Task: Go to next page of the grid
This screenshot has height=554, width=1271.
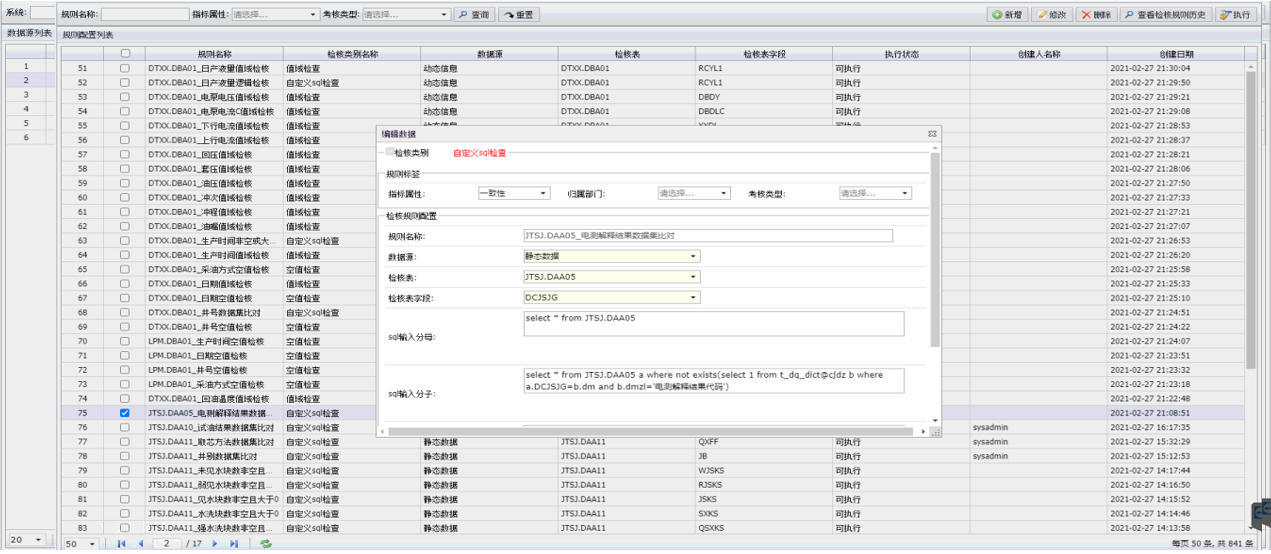Action: (215, 543)
